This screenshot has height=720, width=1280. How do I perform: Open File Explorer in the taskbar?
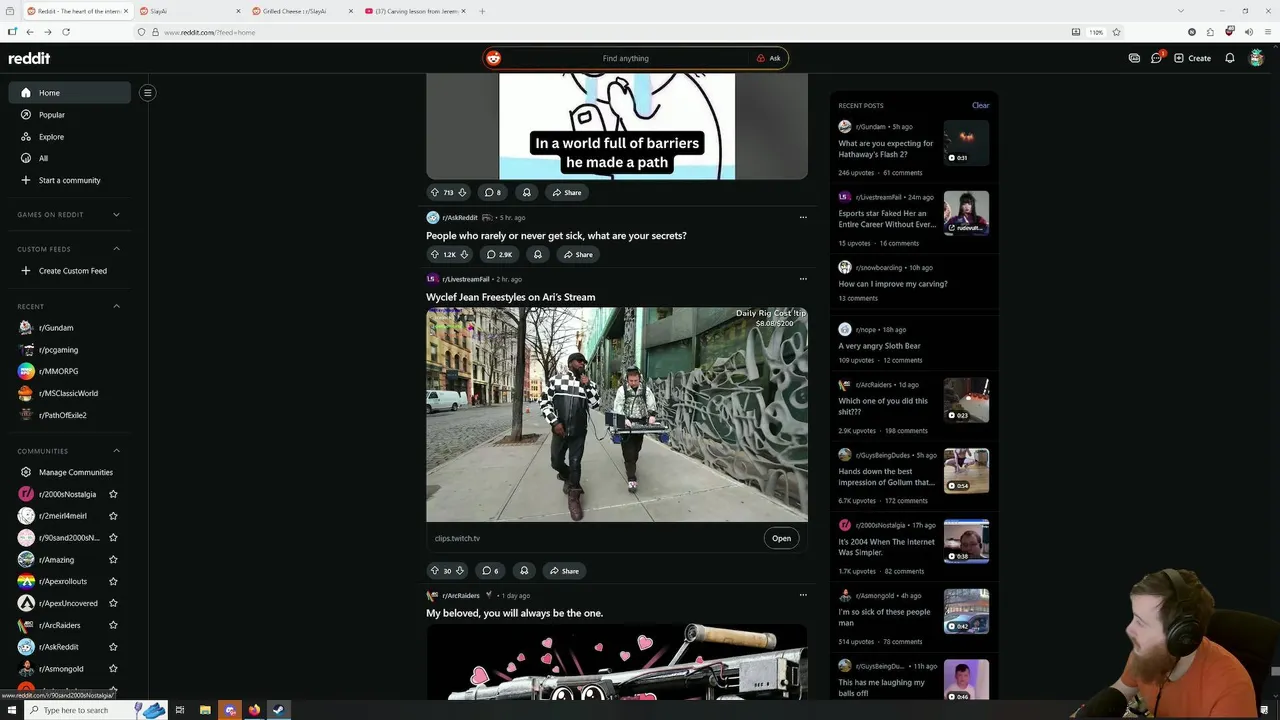[205, 710]
